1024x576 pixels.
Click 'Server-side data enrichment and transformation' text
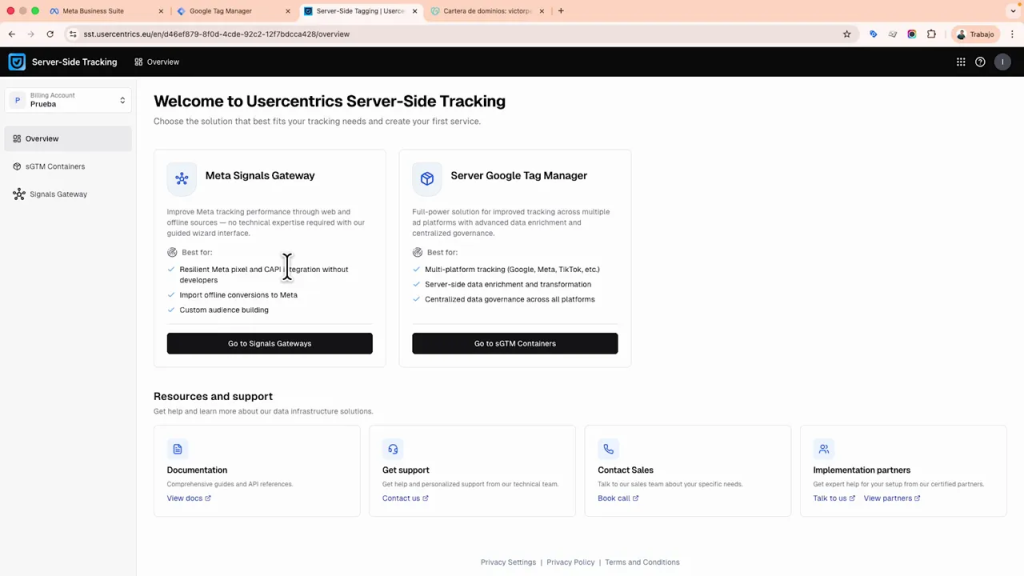click(508, 285)
